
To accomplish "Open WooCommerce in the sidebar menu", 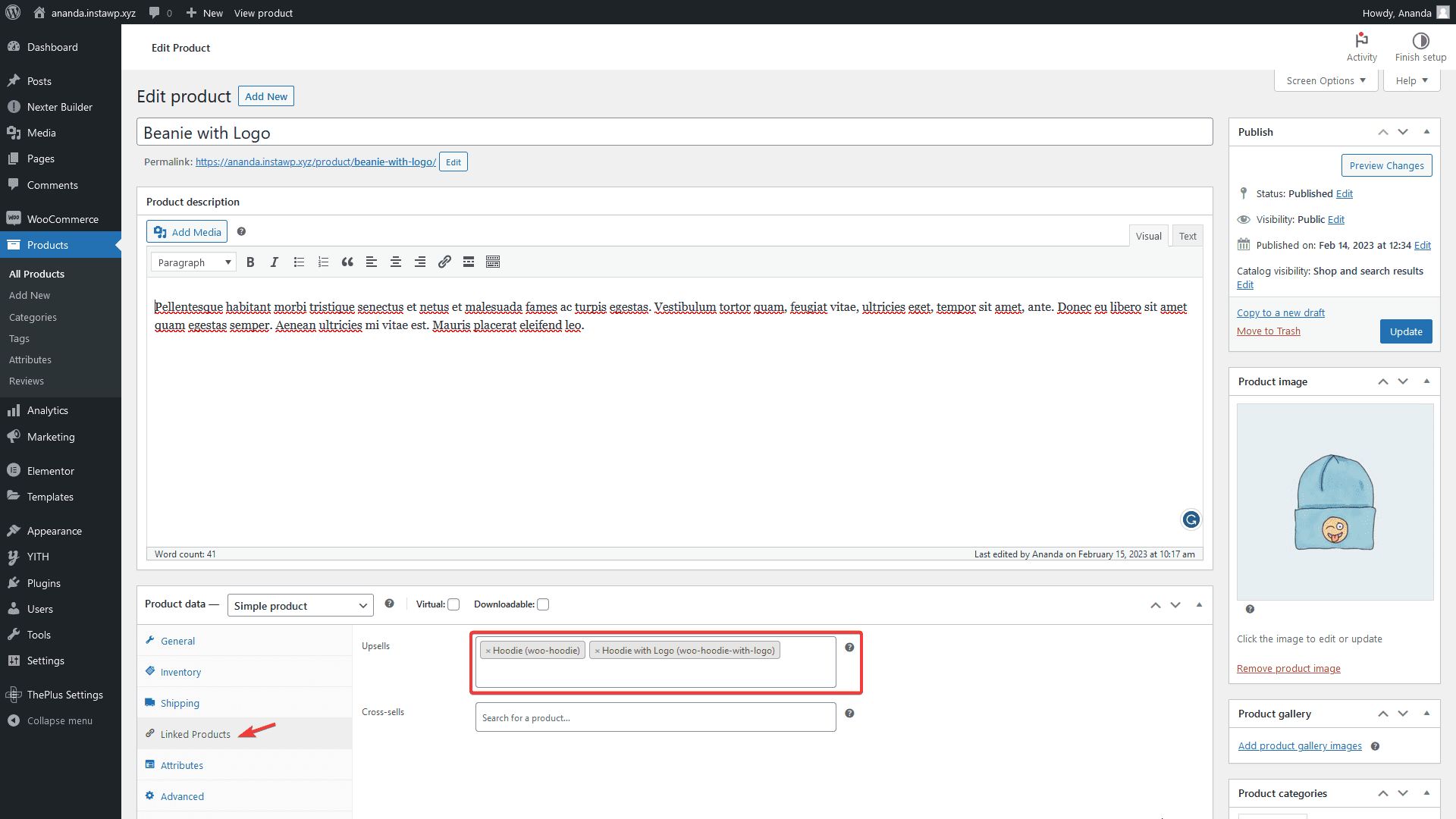I will (x=61, y=219).
